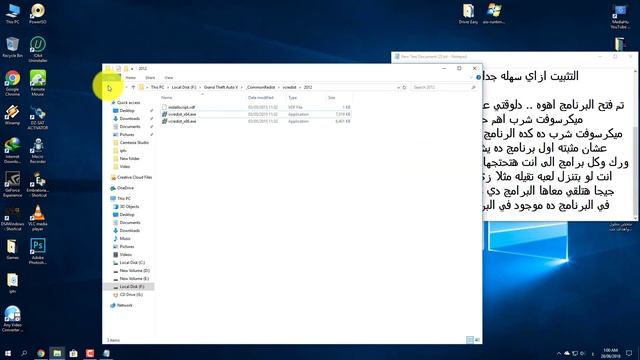Open Camtasia recorder taskbar icon
The width and height of the screenshot is (640, 360).
coord(90,353)
